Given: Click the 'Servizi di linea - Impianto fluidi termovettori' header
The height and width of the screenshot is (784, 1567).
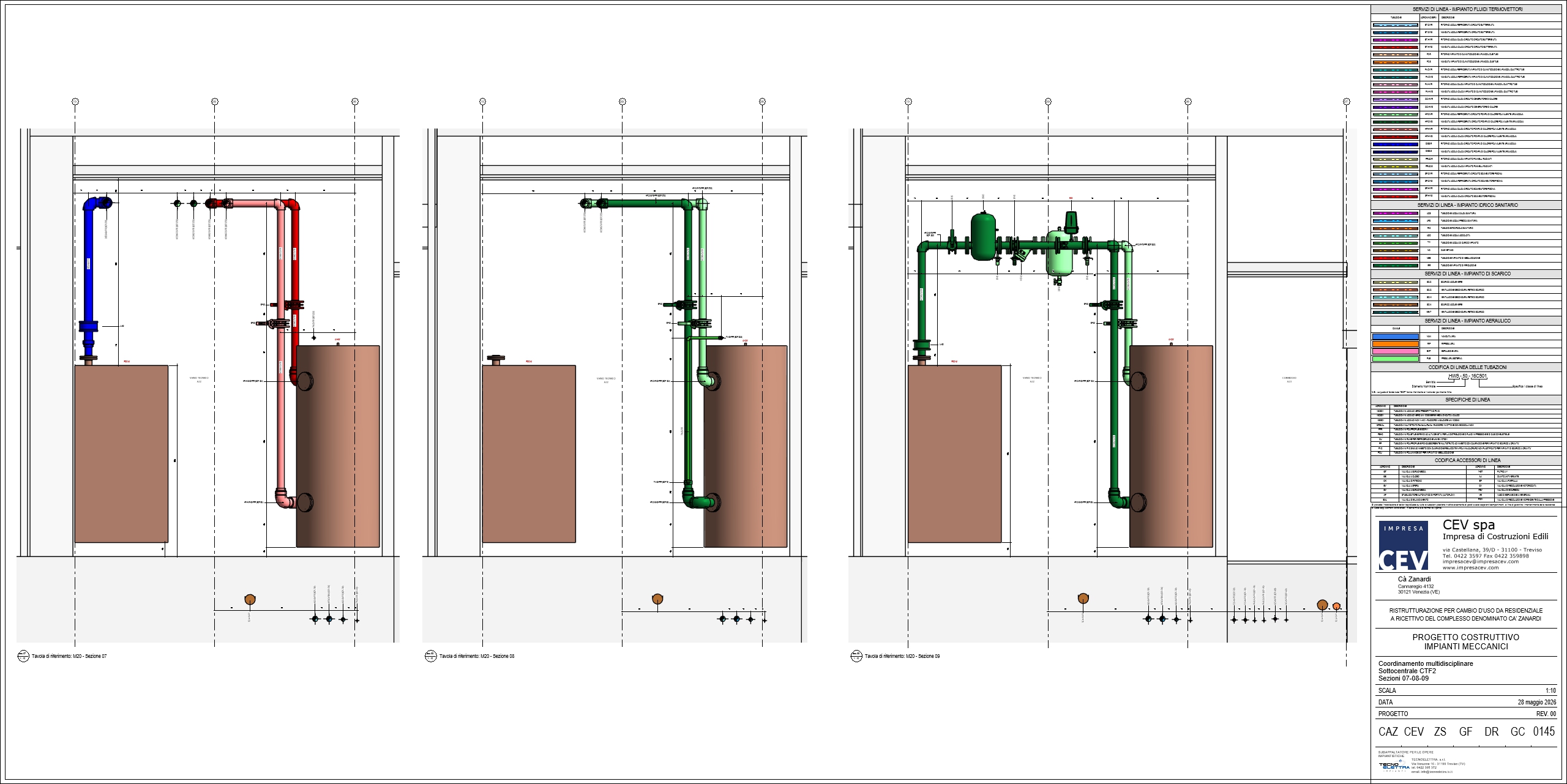Looking at the screenshot, I should 1466,9.
